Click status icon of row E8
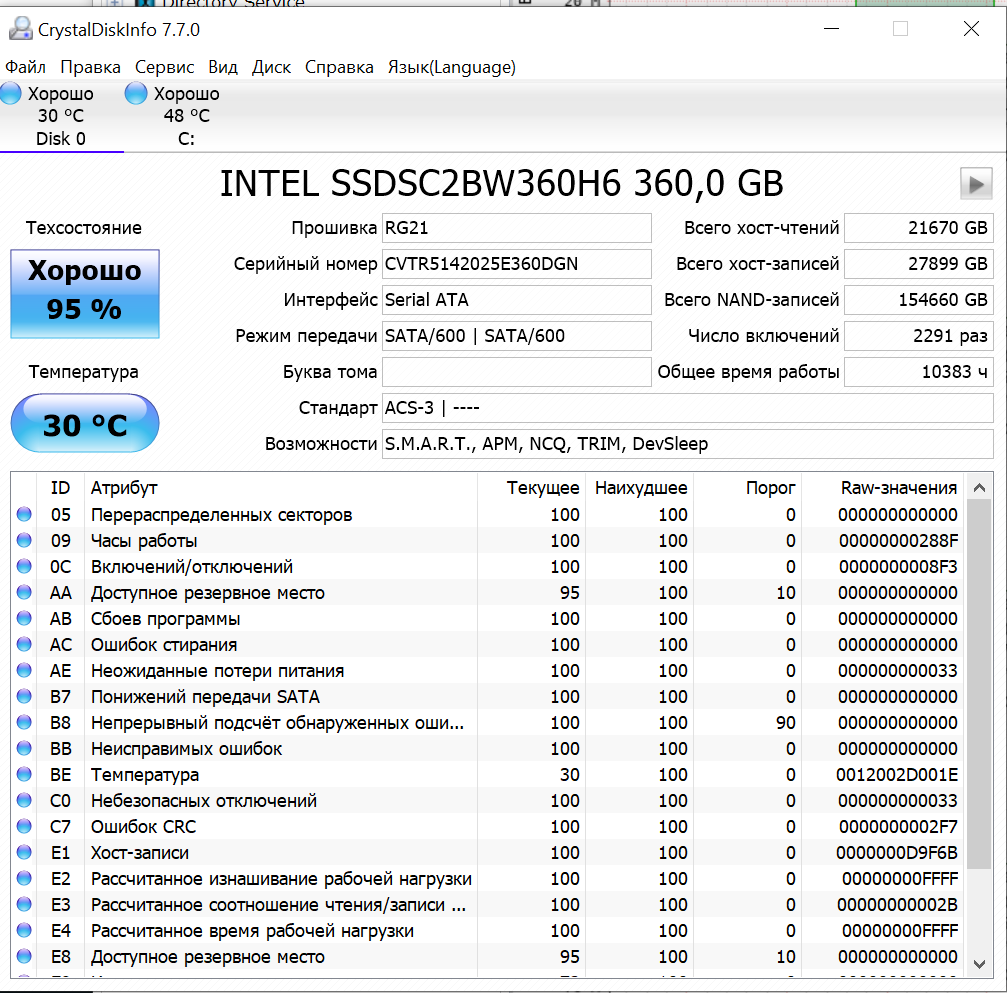This screenshot has height=993, width=1007. [24, 956]
